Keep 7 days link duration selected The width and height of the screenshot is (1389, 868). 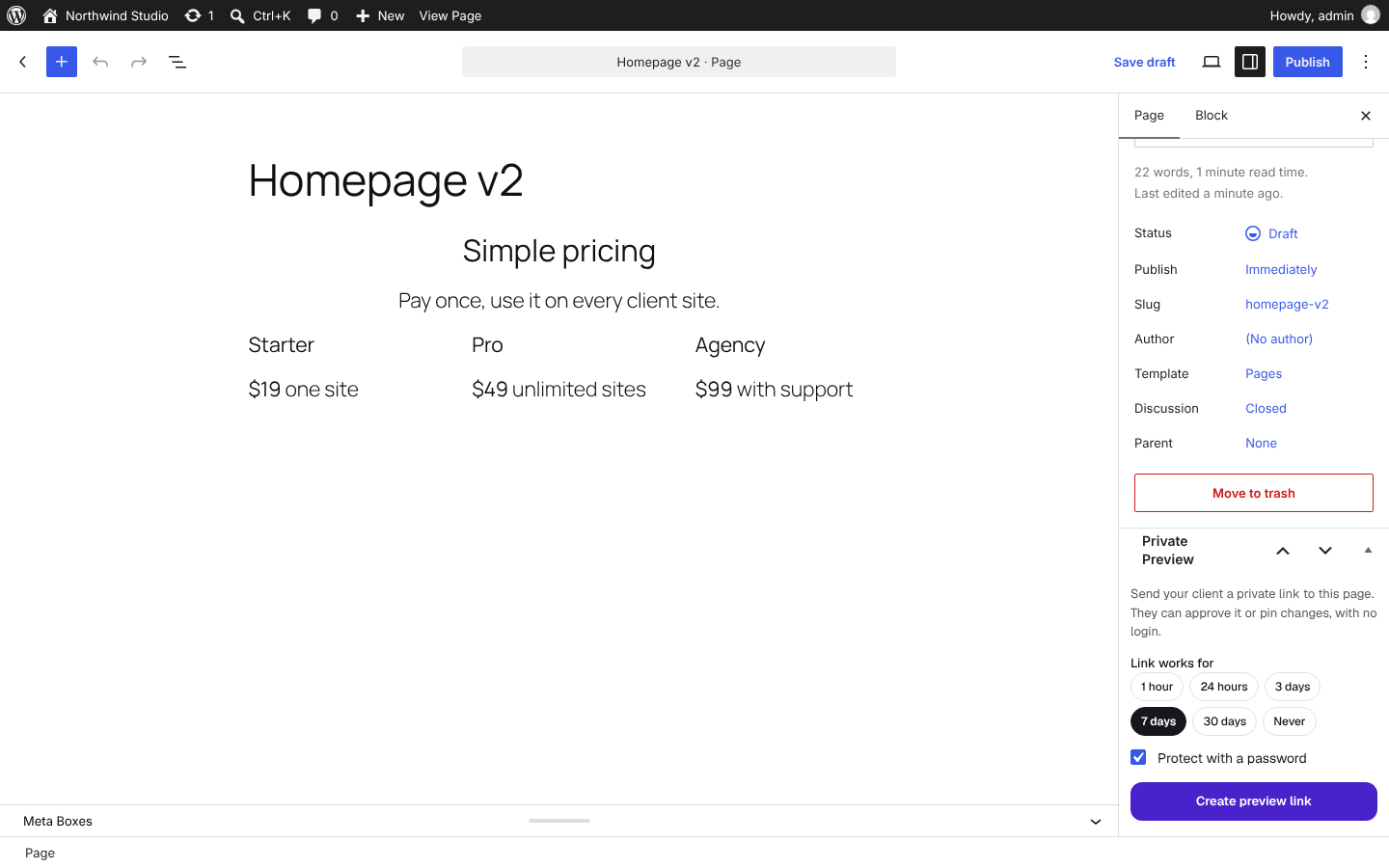click(x=1158, y=721)
